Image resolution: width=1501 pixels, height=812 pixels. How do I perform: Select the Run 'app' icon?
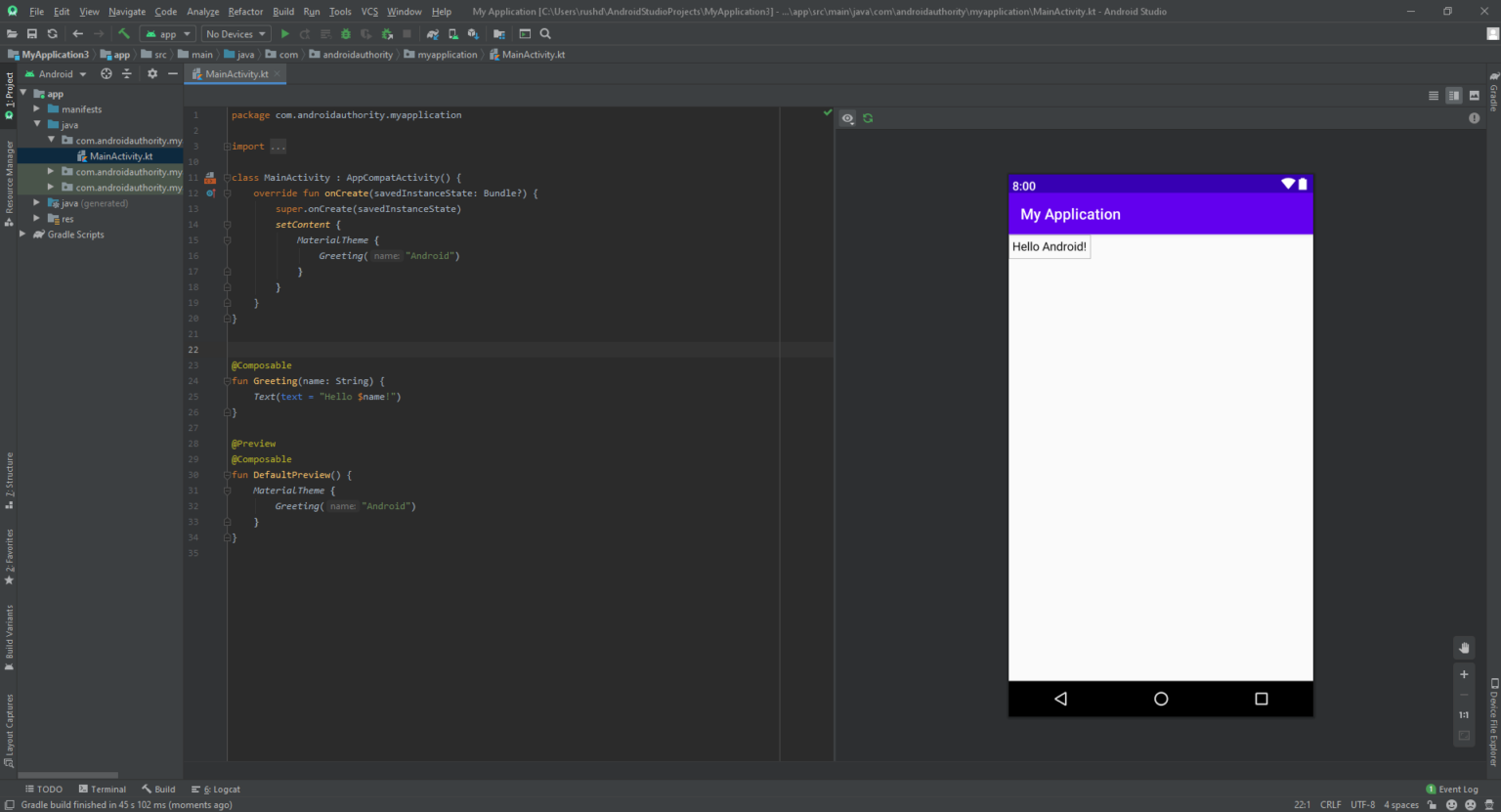tap(284, 33)
